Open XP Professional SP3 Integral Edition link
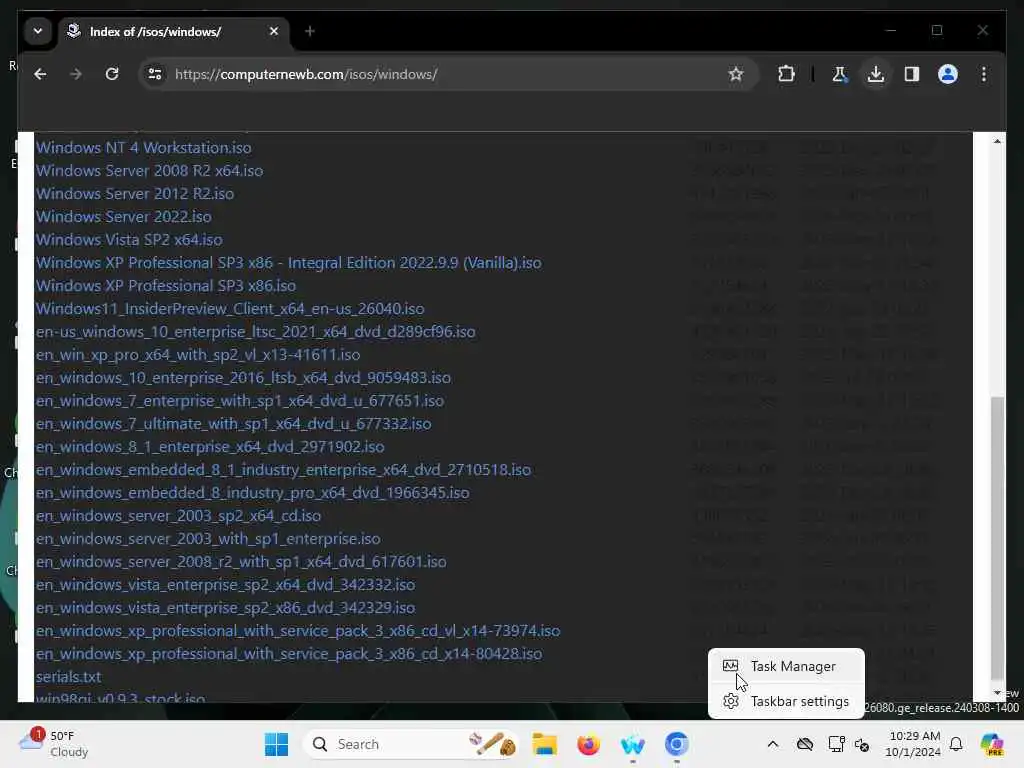This screenshot has height=768, width=1024. (x=289, y=263)
